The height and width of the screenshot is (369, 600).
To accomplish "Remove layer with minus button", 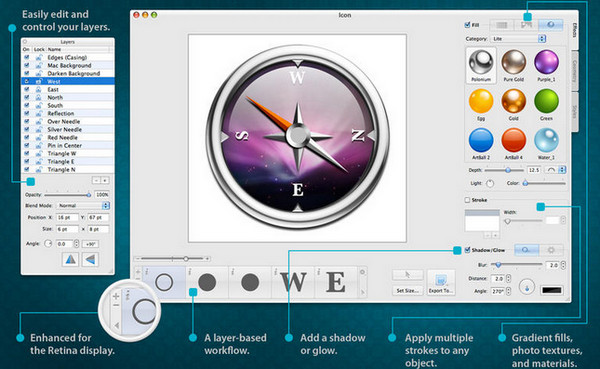I will [x=96, y=180].
